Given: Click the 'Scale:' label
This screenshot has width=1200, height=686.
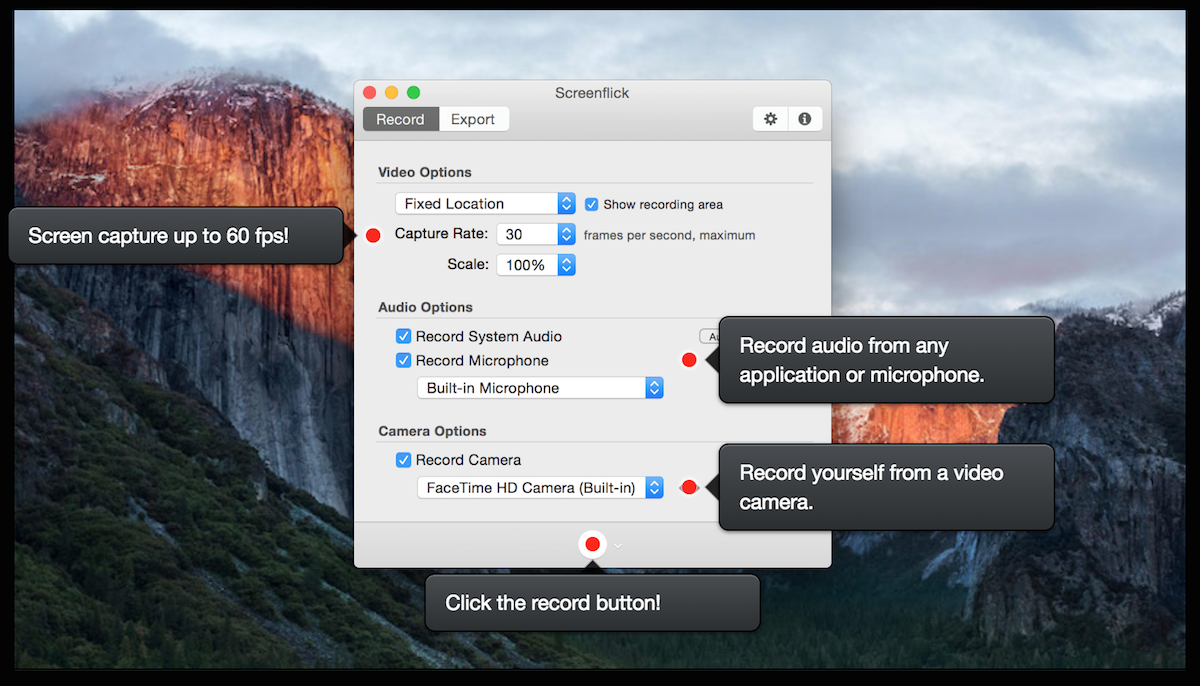Looking at the screenshot, I should pyautogui.click(x=468, y=265).
